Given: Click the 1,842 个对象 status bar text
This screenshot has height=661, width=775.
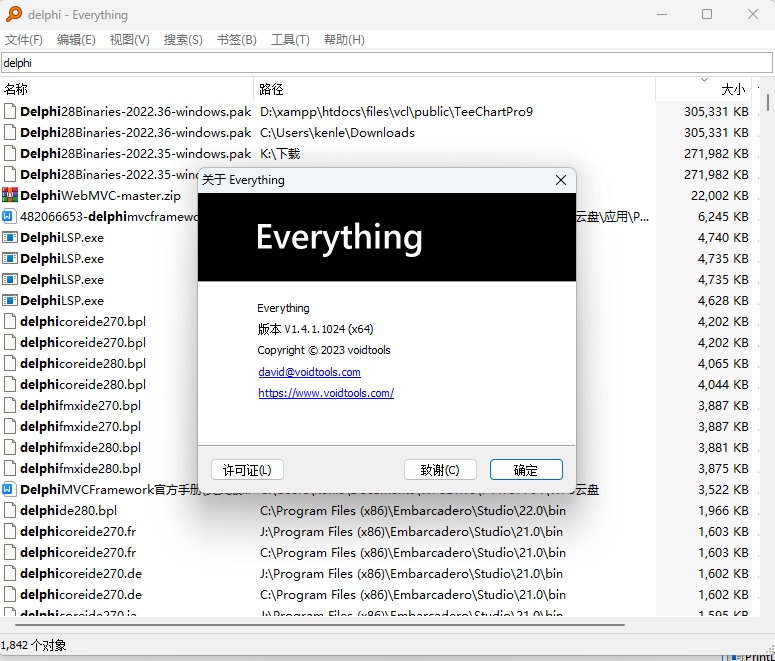Looking at the screenshot, I should [x=33, y=645].
